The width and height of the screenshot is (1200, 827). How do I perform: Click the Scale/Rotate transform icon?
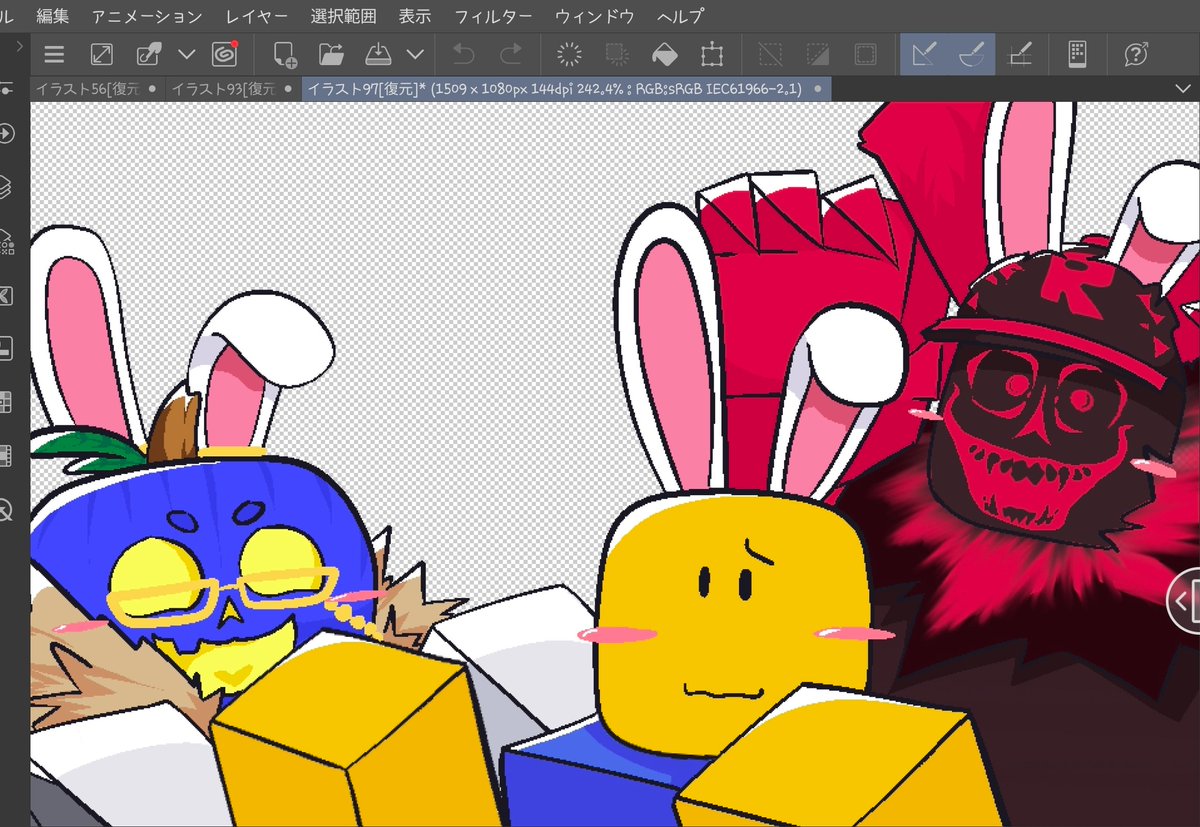(711, 54)
